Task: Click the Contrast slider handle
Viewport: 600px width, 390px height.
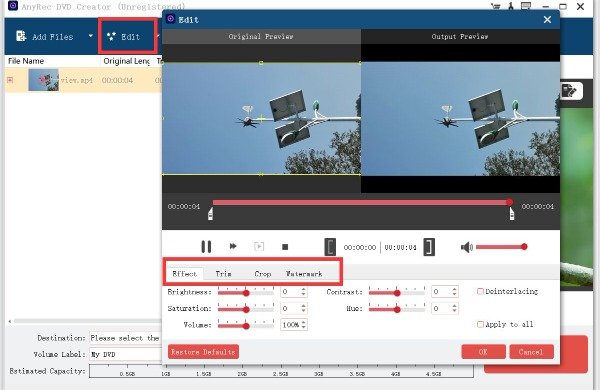Action: (x=397, y=293)
